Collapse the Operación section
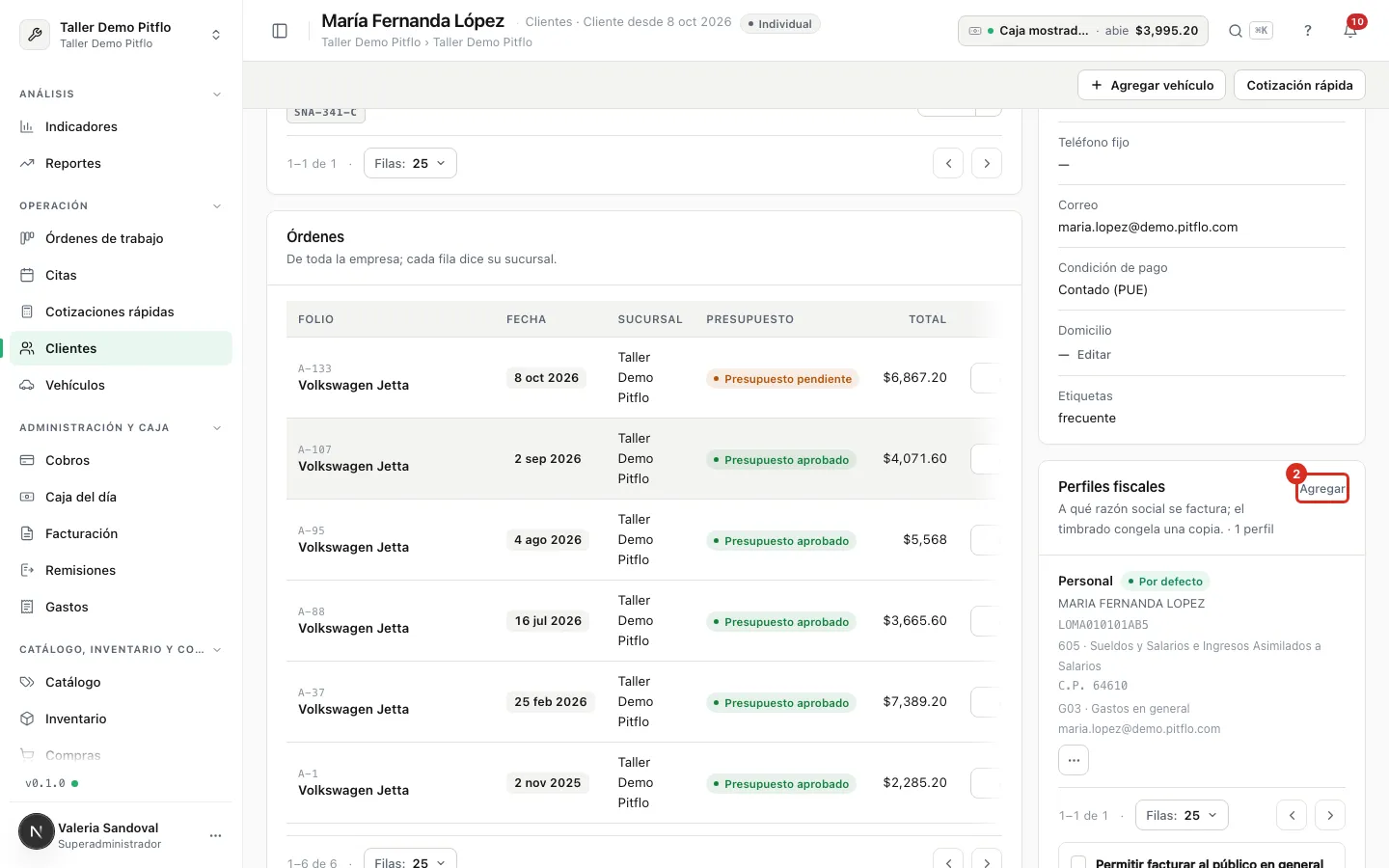1389x868 pixels. (x=217, y=206)
